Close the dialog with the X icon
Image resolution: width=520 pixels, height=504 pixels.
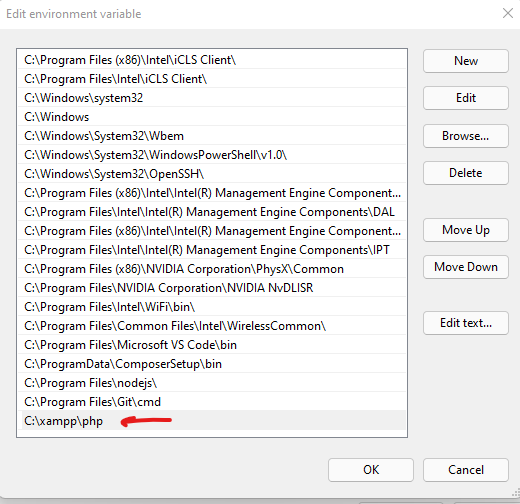tap(508, 14)
